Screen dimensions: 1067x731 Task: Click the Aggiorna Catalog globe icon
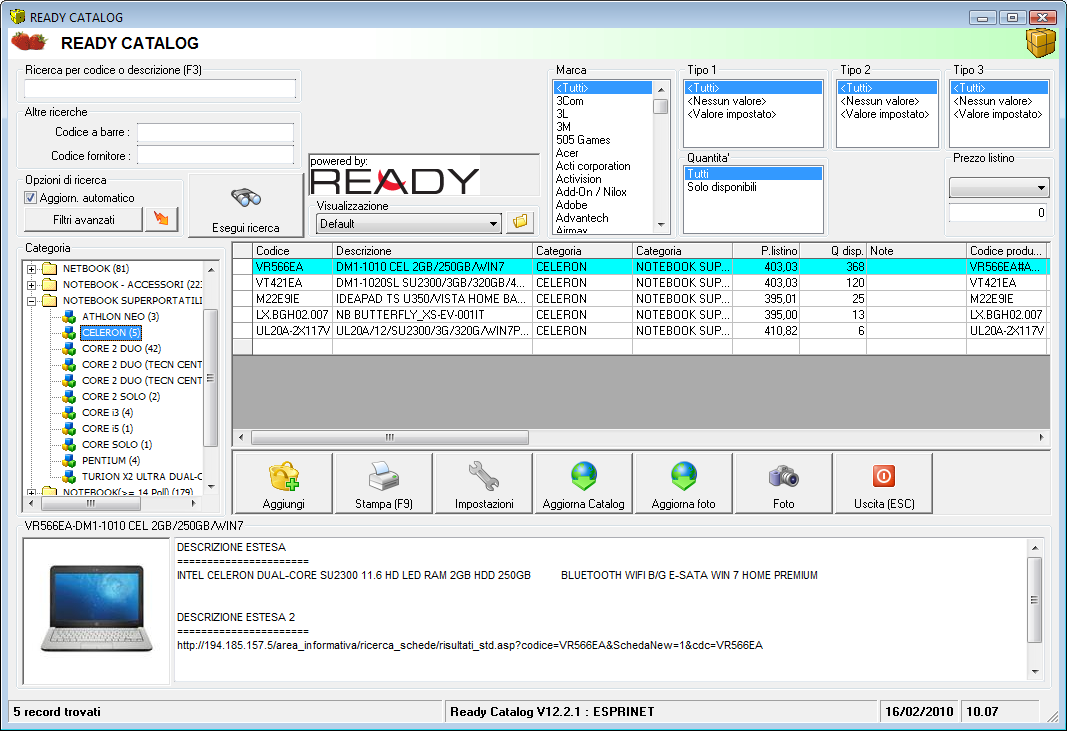(x=584, y=476)
